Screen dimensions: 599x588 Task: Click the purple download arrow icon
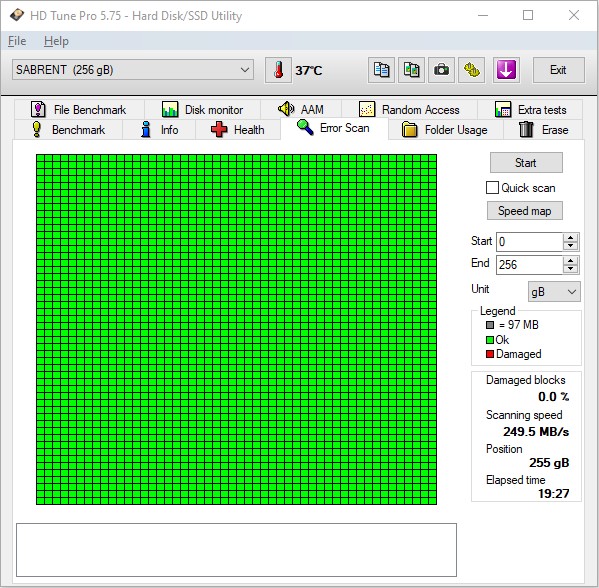pos(506,70)
